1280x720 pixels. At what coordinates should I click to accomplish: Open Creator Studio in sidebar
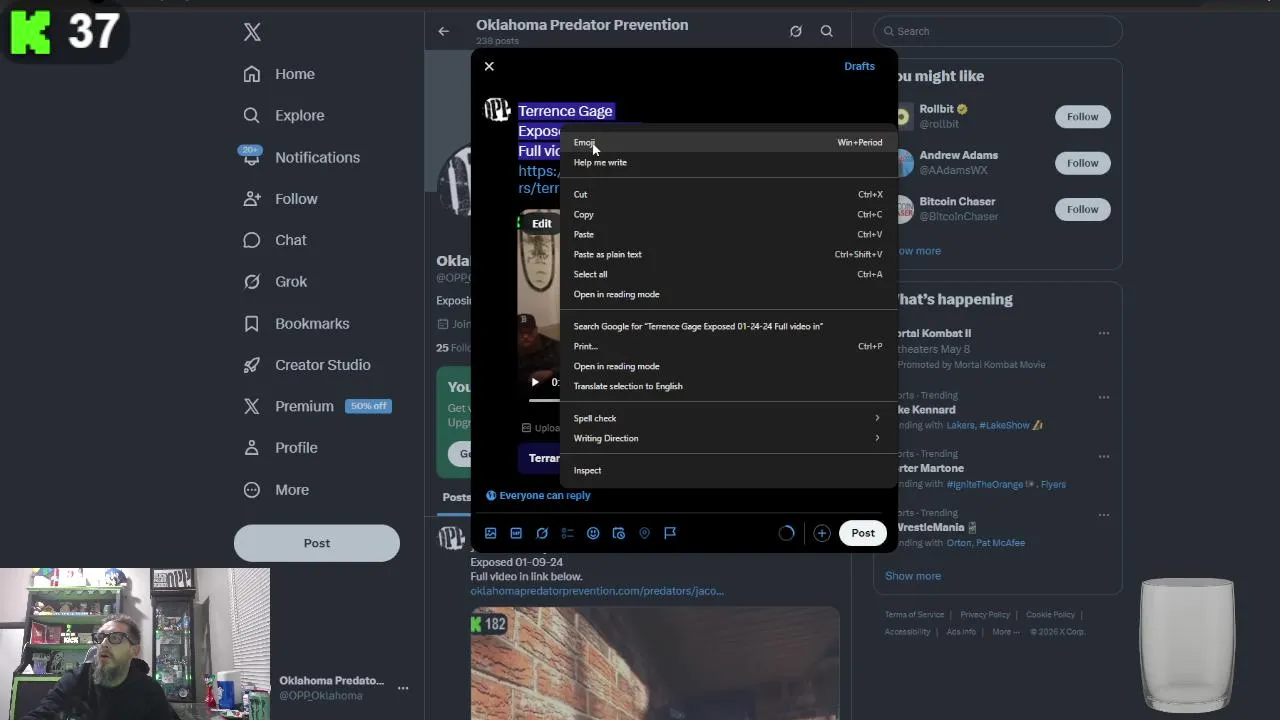coord(307,365)
